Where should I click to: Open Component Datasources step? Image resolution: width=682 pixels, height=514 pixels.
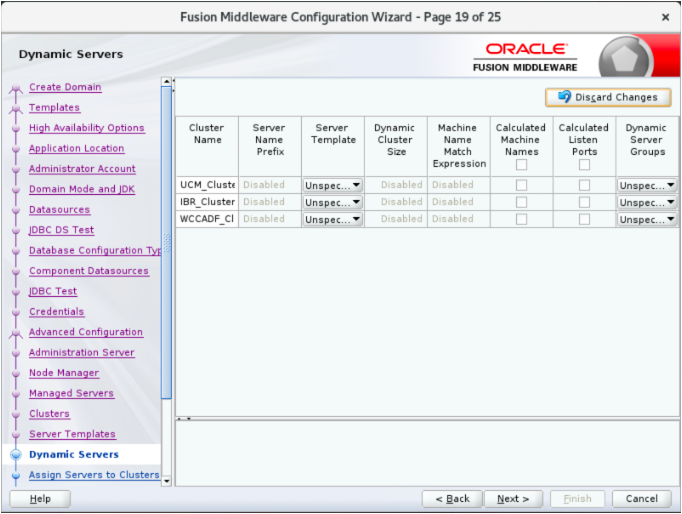point(89,271)
